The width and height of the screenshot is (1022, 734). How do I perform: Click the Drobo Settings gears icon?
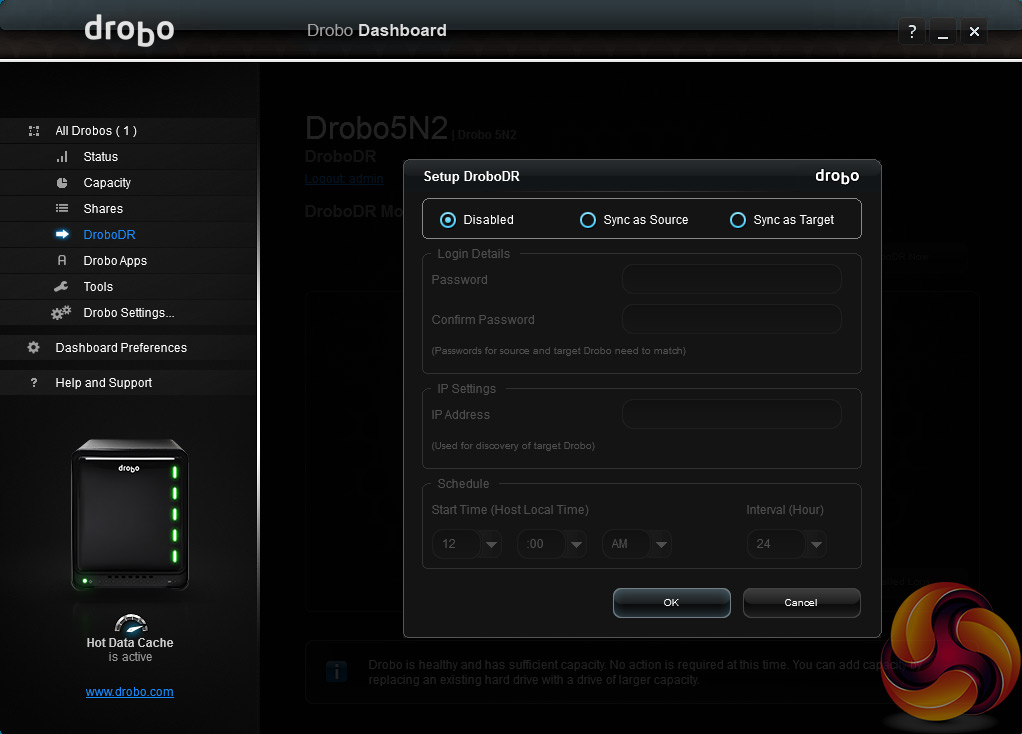tap(61, 313)
